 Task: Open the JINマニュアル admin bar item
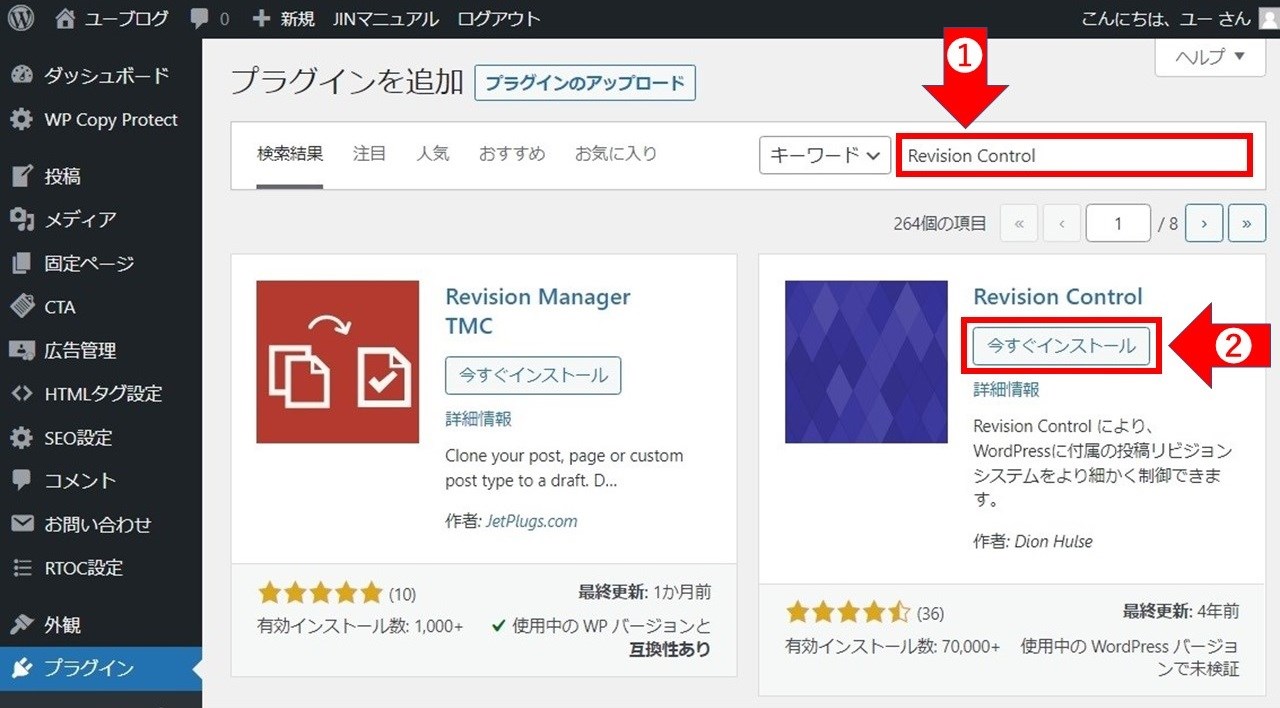tap(386, 18)
